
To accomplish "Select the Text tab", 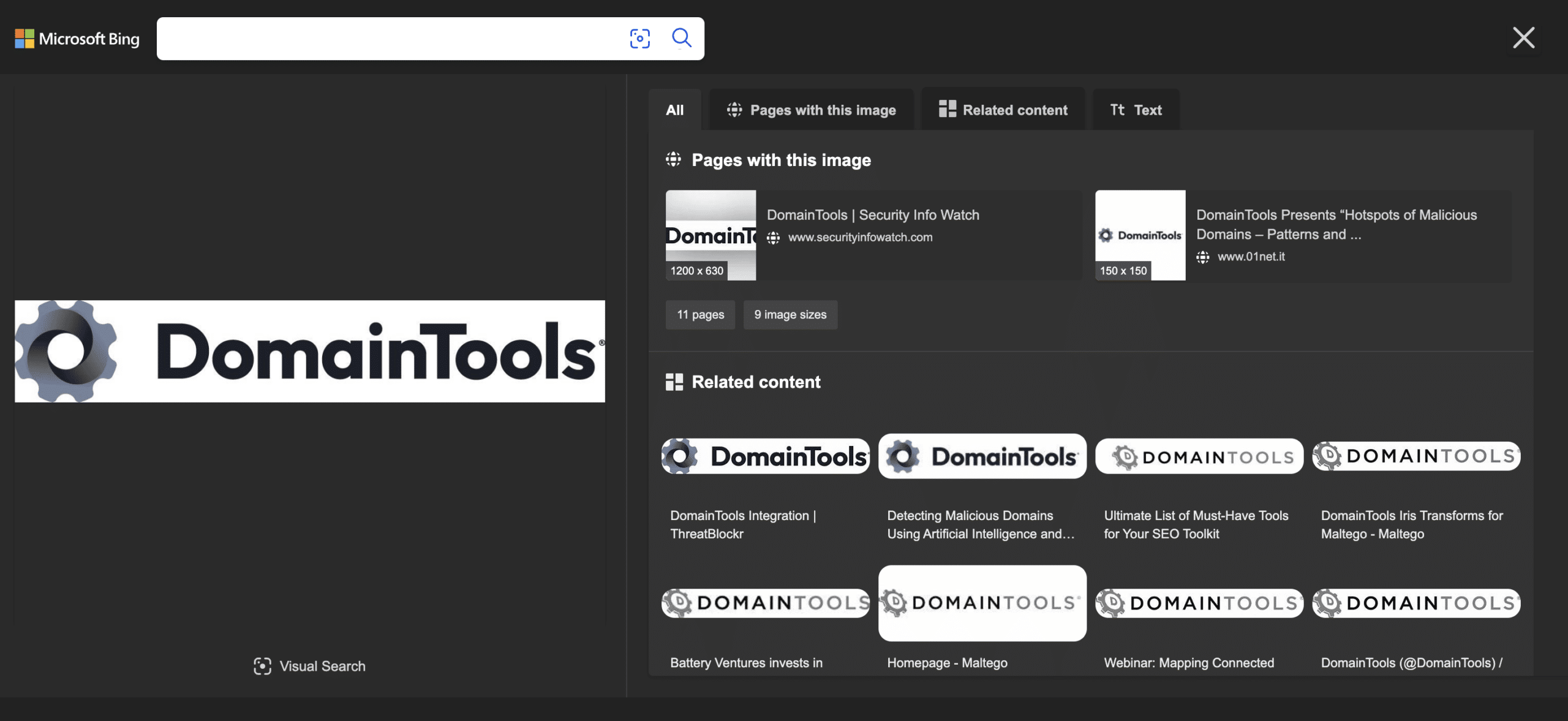I will click(x=1136, y=110).
